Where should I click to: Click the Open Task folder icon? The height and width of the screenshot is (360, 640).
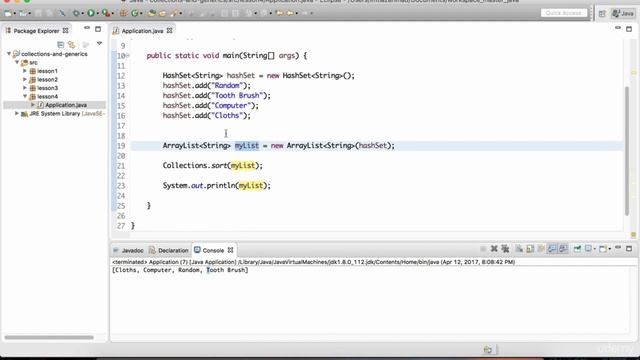tap(162, 13)
